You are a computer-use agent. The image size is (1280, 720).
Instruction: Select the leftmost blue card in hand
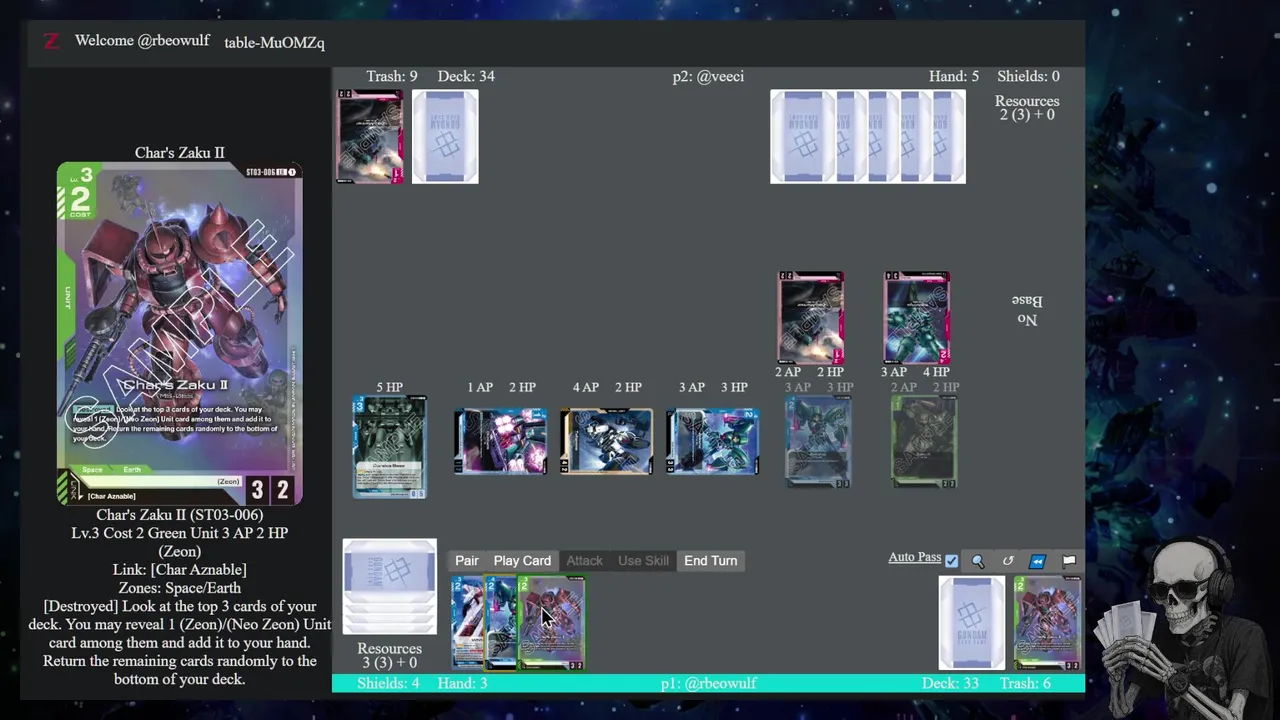466,622
